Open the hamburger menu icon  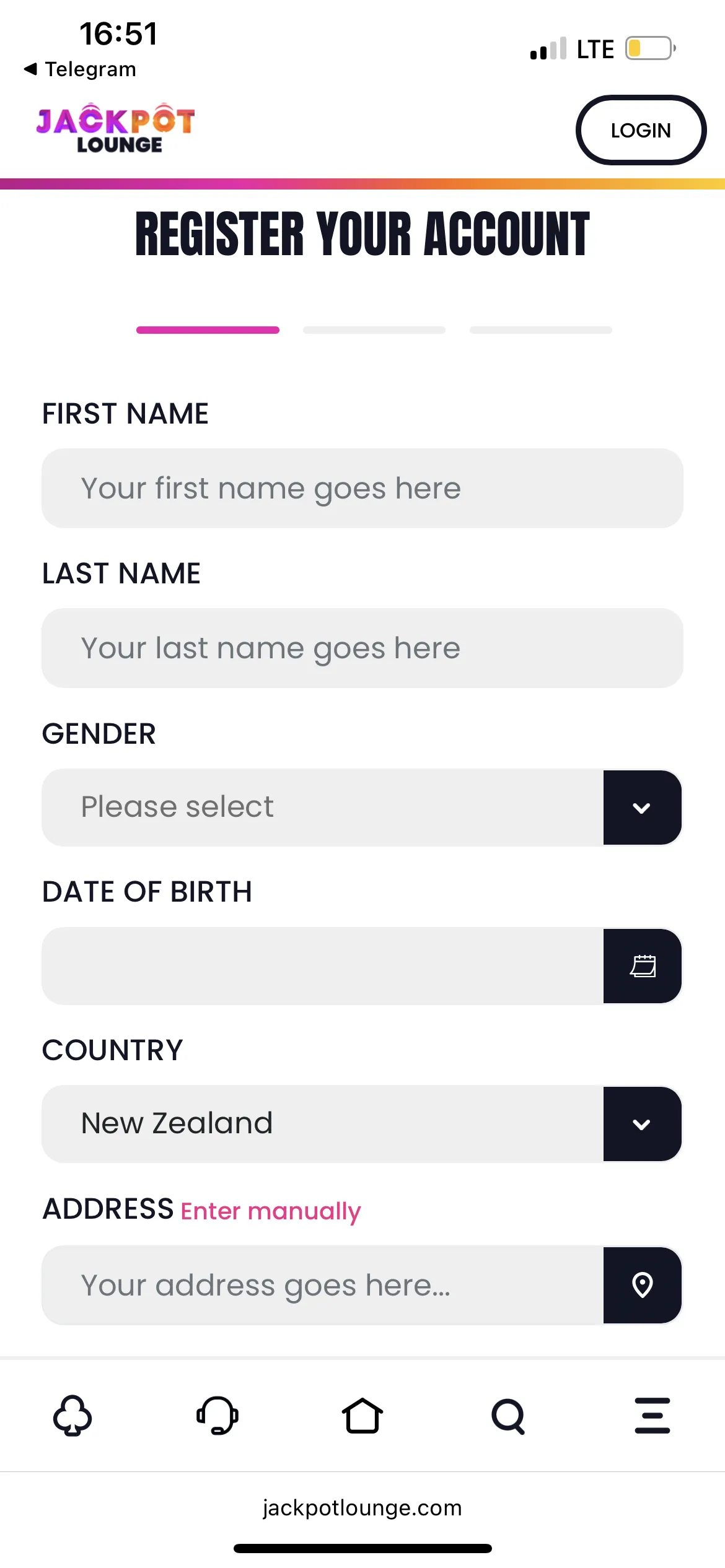[x=652, y=1416]
